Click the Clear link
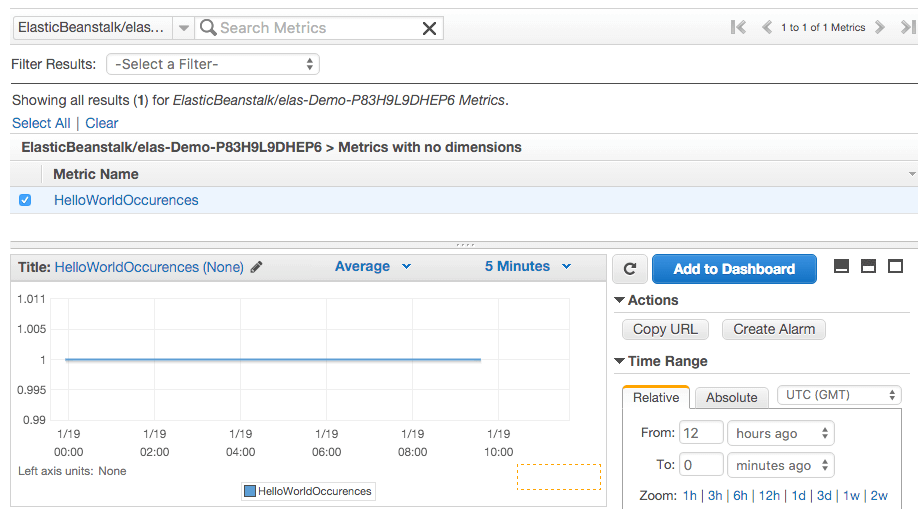 pos(102,123)
